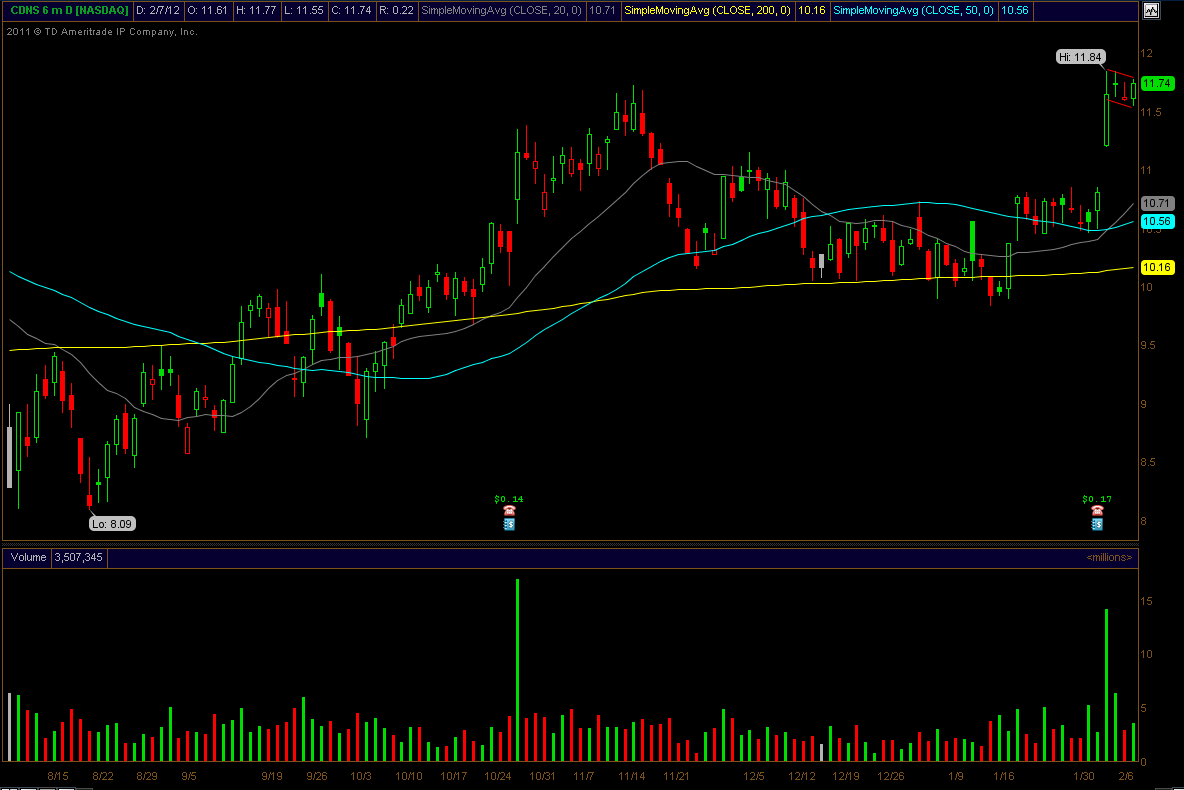Click the $0.17 earnings value
Screen dimensions: 1184x790
coord(1097,499)
